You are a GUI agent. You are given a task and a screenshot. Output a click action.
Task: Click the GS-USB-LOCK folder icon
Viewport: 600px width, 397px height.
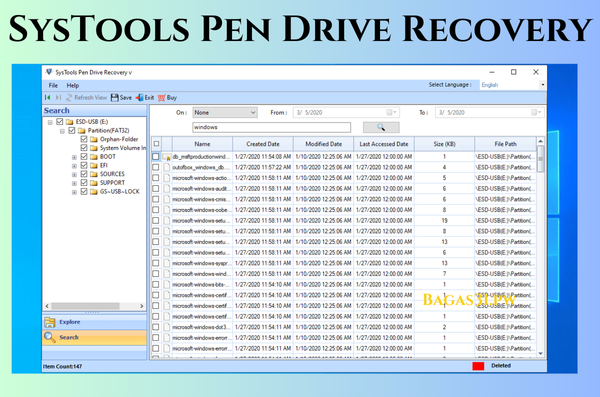94,191
